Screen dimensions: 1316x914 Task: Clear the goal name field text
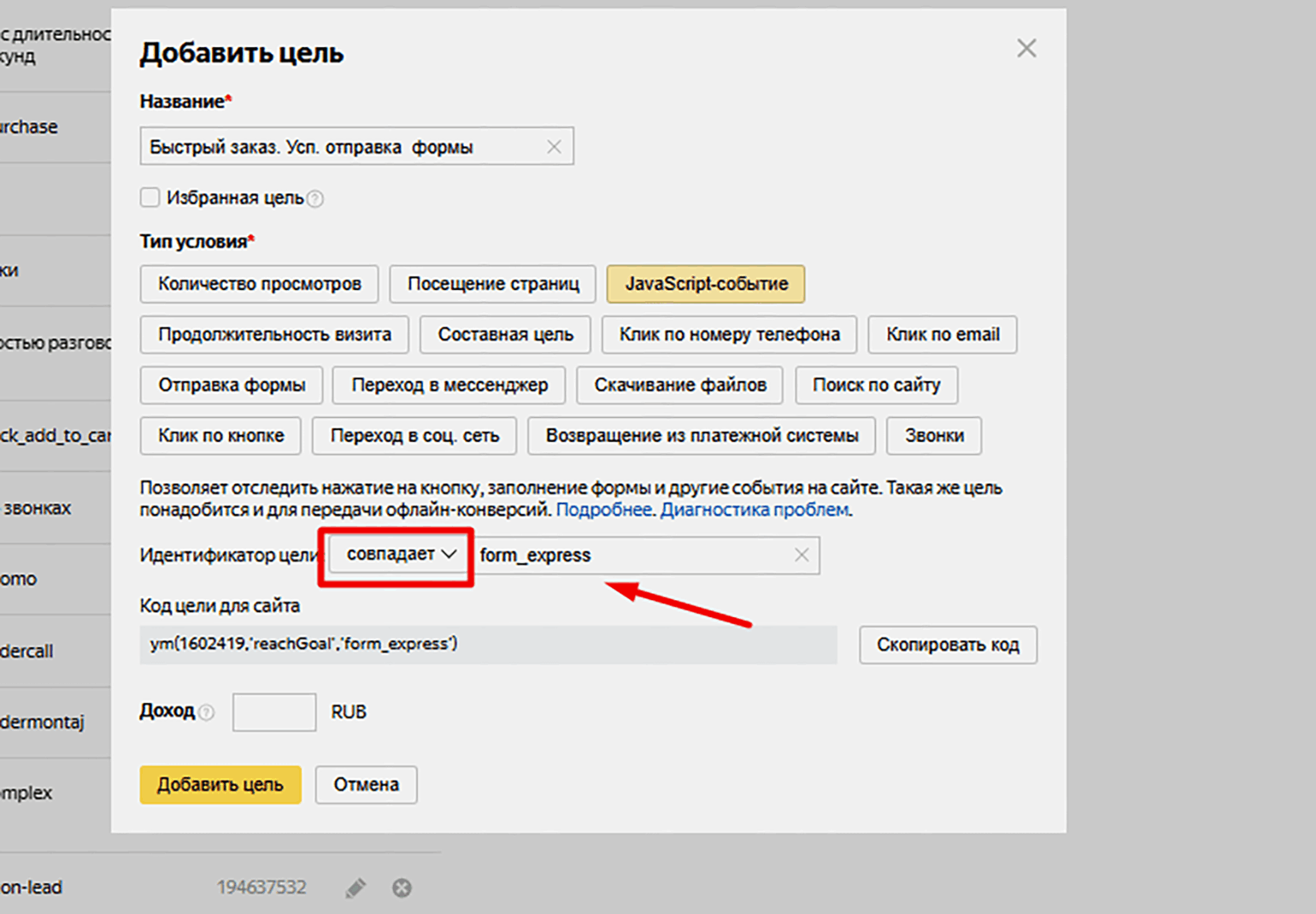coord(554,147)
